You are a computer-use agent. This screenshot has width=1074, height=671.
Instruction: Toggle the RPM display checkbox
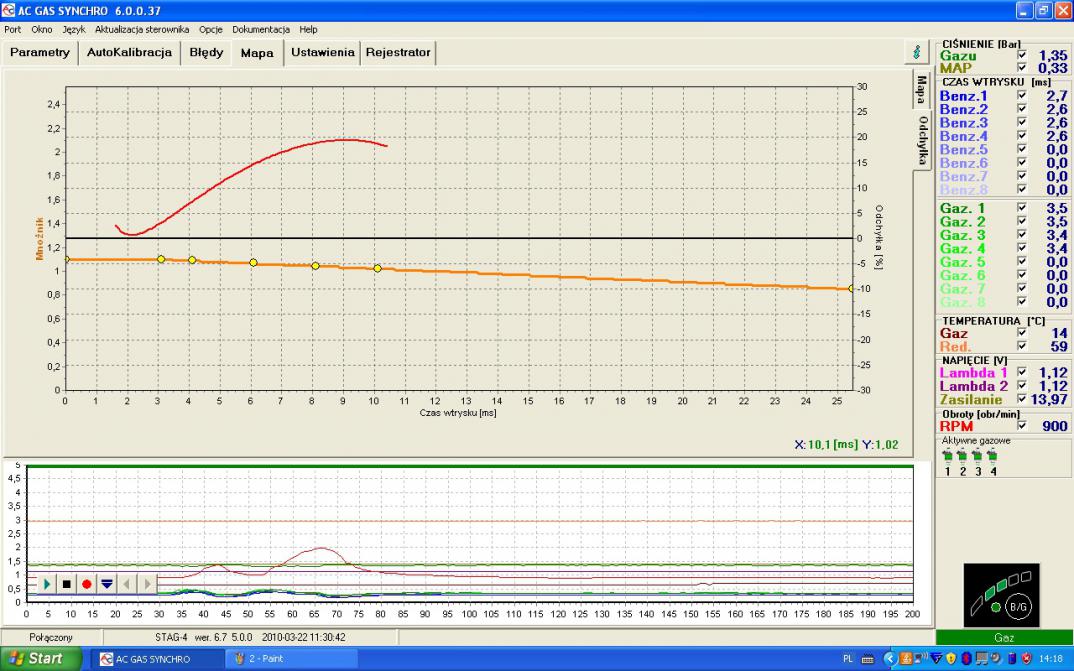coord(1021,426)
